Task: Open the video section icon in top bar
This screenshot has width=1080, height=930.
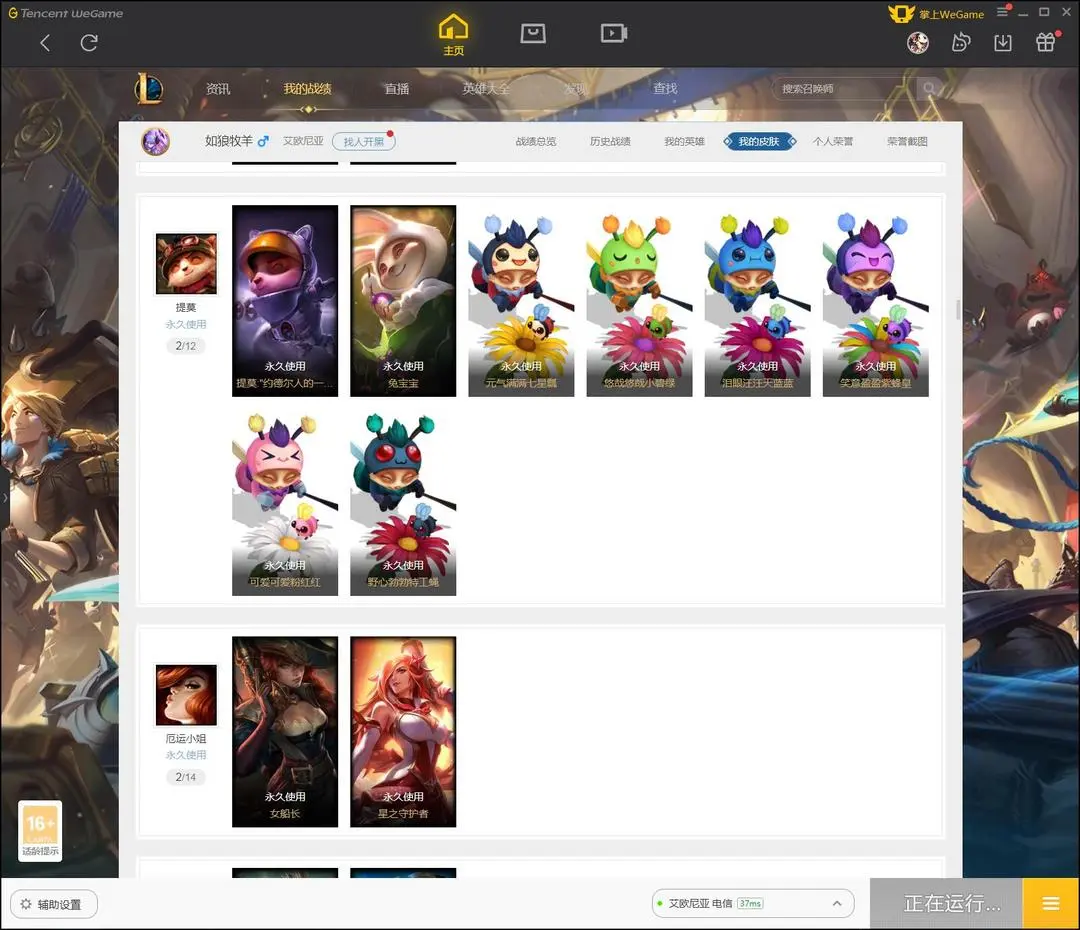Action: pyautogui.click(x=613, y=33)
